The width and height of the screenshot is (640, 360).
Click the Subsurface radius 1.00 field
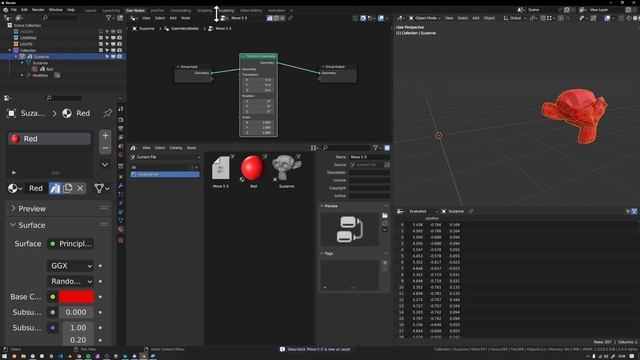coord(78,328)
